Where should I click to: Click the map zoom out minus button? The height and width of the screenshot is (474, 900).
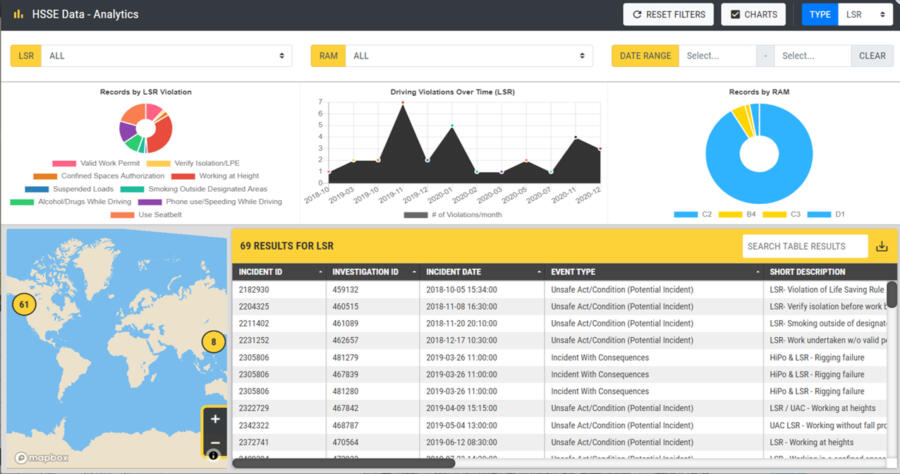(x=215, y=443)
